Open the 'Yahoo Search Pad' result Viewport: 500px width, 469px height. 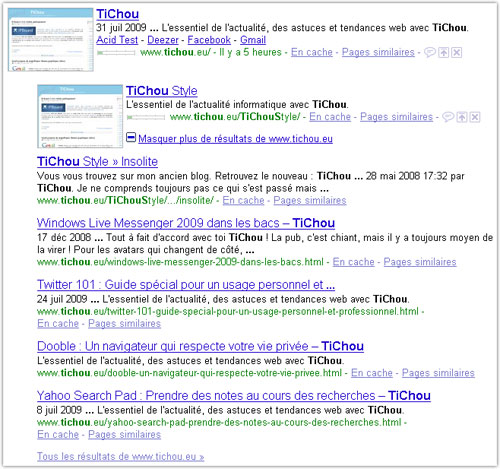click(x=234, y=396)
